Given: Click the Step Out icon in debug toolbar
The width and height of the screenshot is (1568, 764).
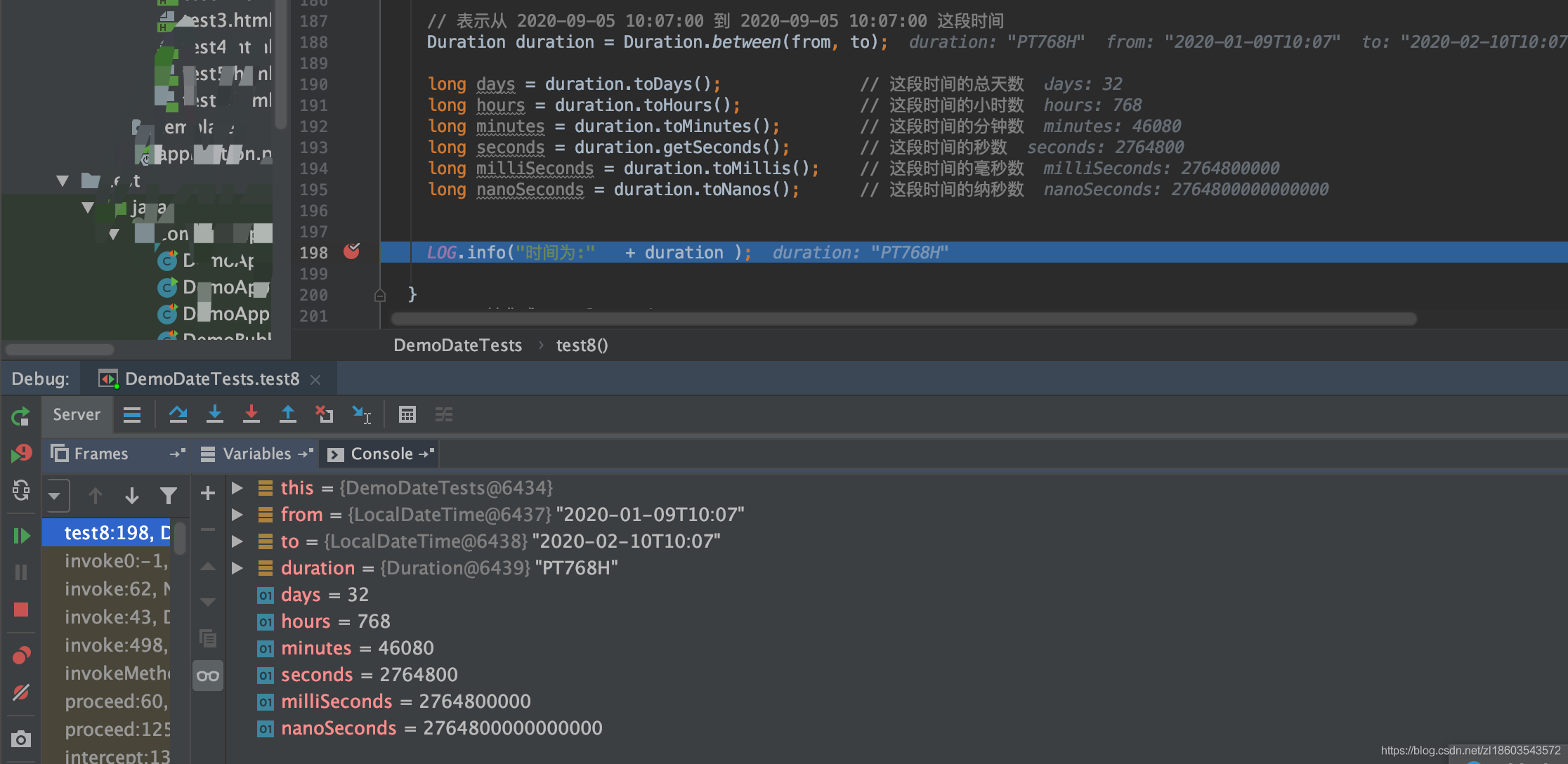Looking at the screenshot, I should click(287, 414).
